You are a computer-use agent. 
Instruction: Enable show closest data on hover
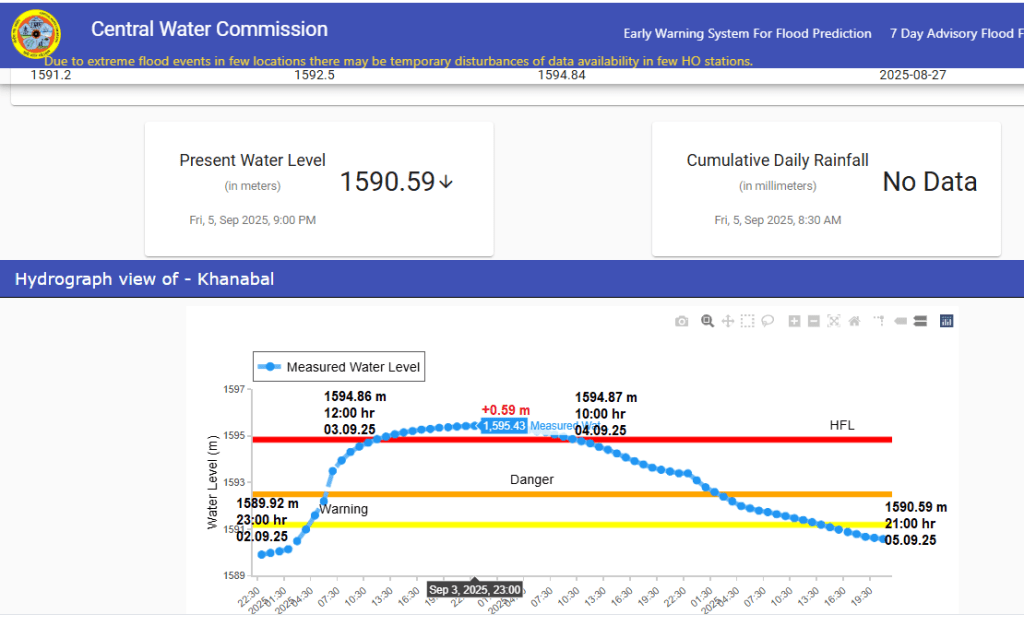pyautogui.click(x=900, y=321)
